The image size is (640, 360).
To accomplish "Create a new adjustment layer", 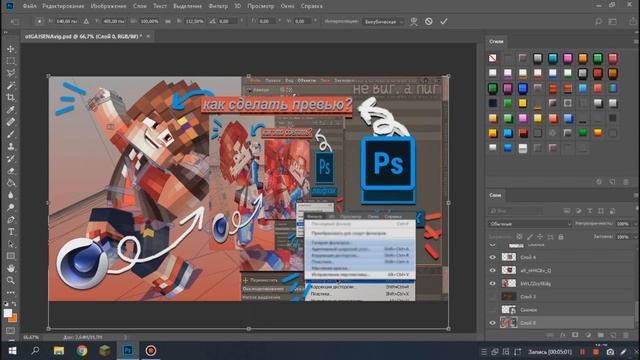I will pyautogui.click(x=588, y=335).
